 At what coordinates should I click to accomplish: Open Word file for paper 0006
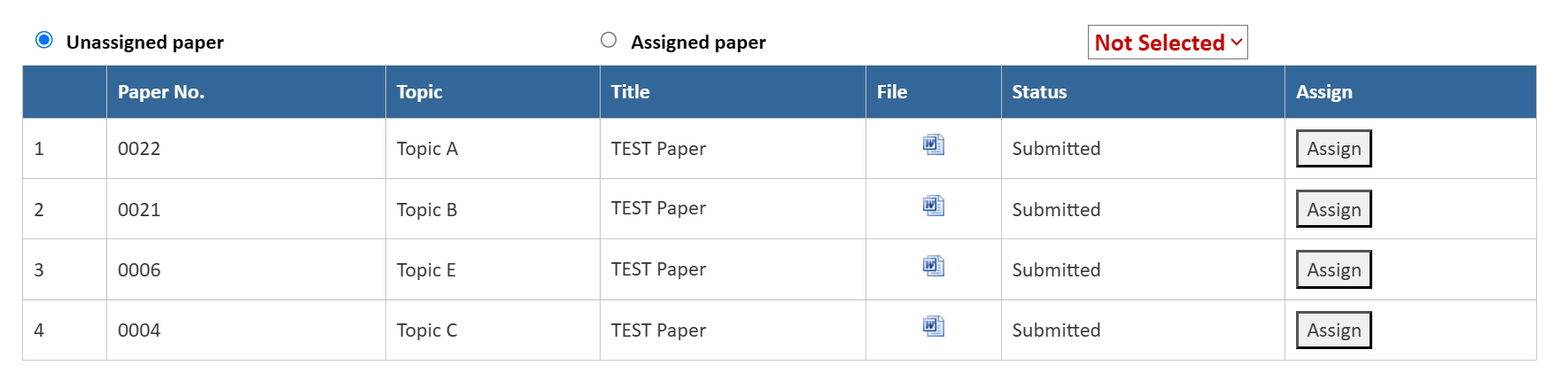[x=934, y=266]
